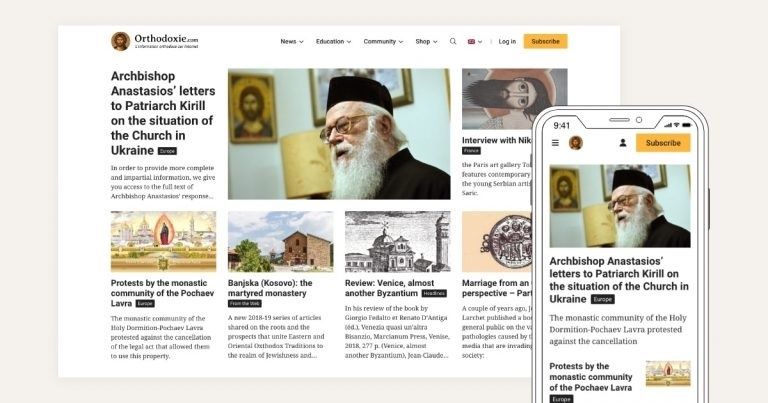Click the Europe tag beside the Ukraine headline
The width and height of the screenshot is (768, 403).
coord(167,151)
